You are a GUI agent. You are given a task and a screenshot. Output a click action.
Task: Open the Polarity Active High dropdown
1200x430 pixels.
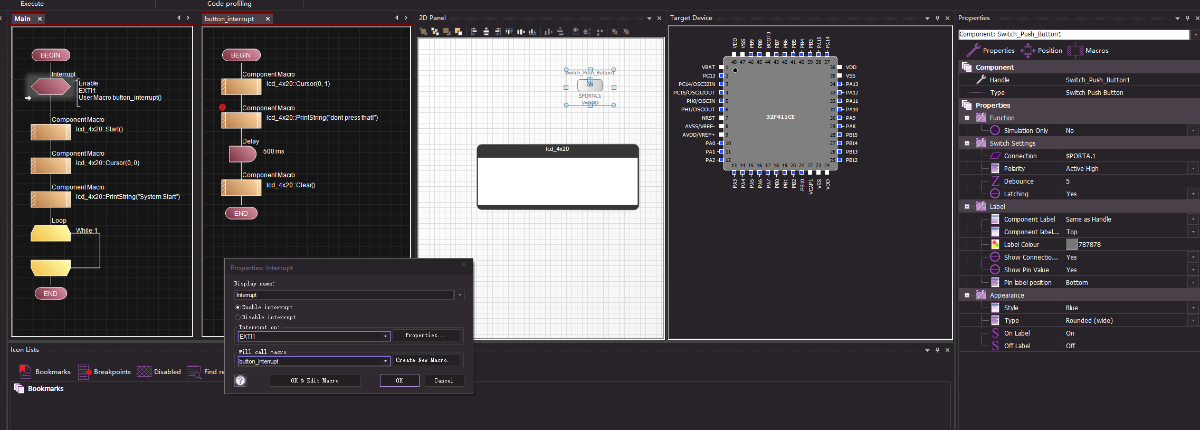point(1193,168)
